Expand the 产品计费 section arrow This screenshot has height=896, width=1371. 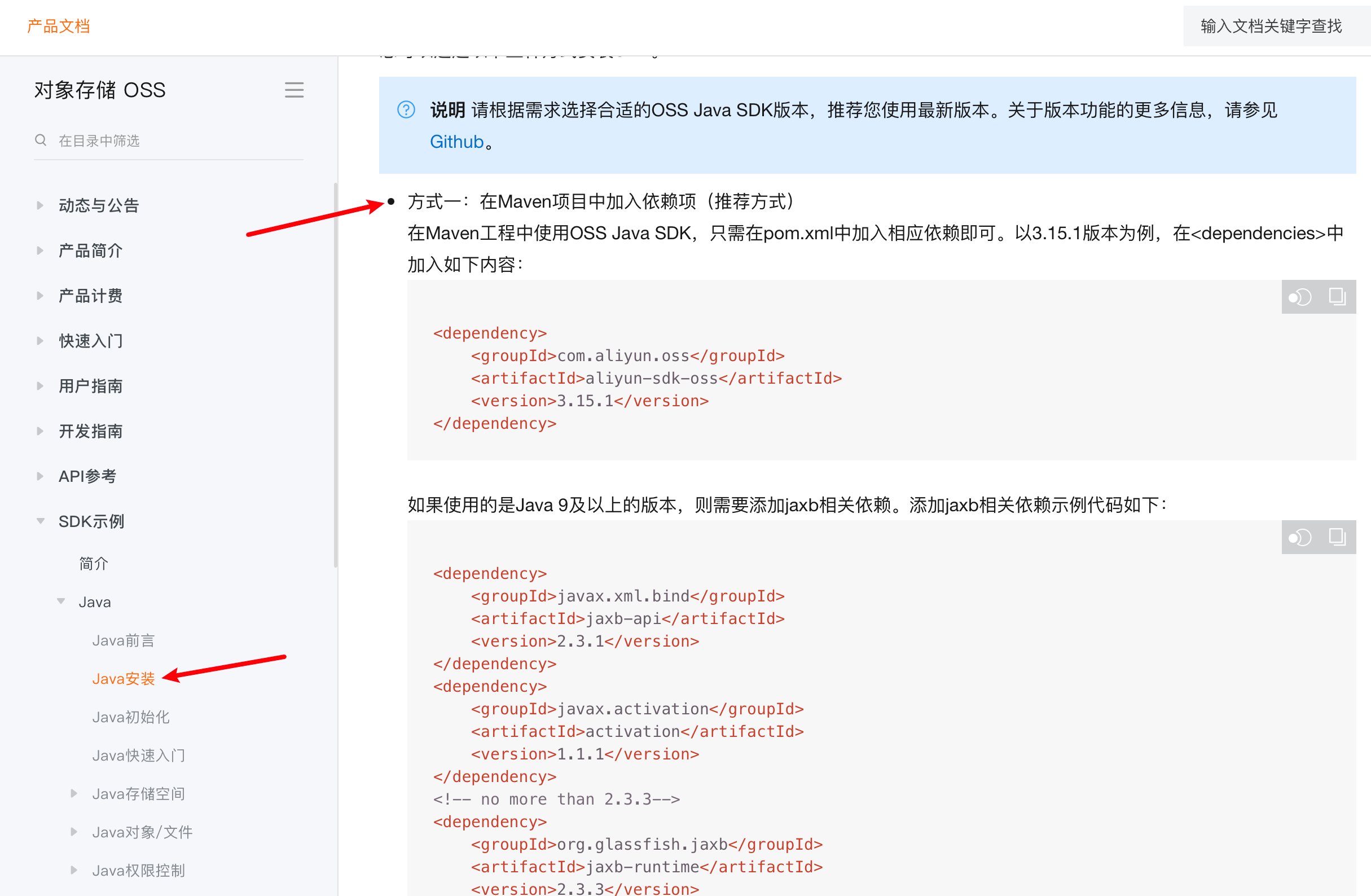click(x=39, y=296)
